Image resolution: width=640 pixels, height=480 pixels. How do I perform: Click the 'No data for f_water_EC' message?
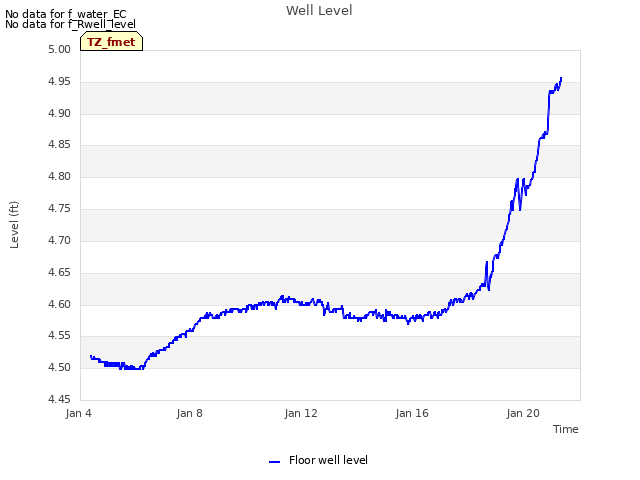66,14
